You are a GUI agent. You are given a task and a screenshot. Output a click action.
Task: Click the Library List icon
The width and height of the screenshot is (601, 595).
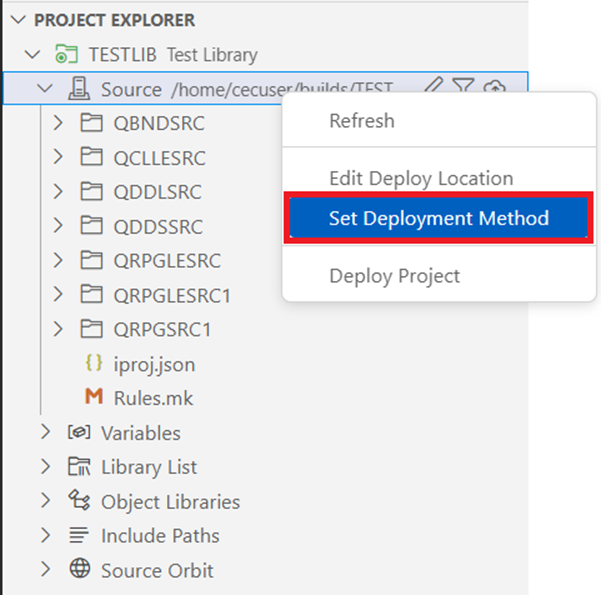79,467
